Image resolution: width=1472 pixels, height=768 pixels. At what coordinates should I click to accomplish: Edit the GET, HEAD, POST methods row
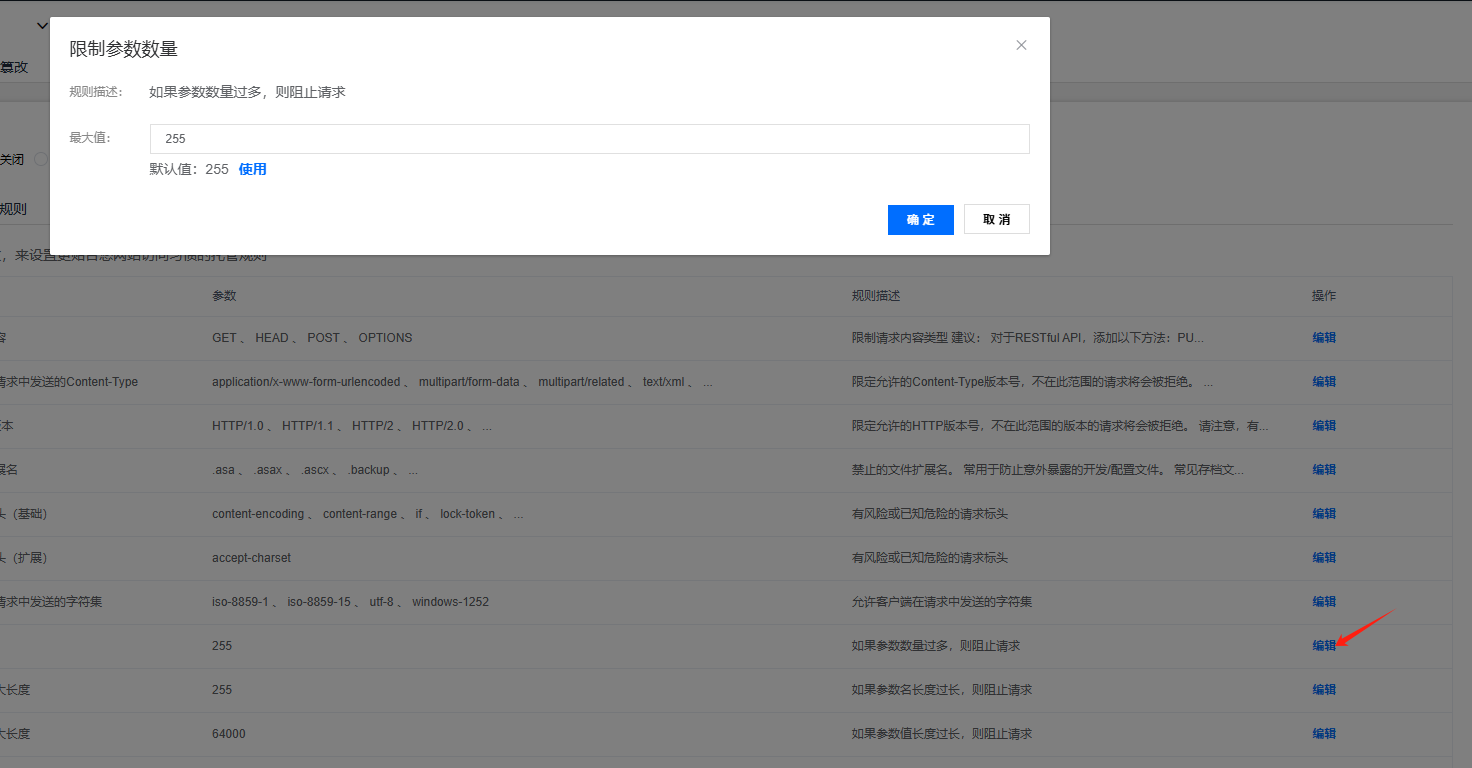click(1324, 338)
